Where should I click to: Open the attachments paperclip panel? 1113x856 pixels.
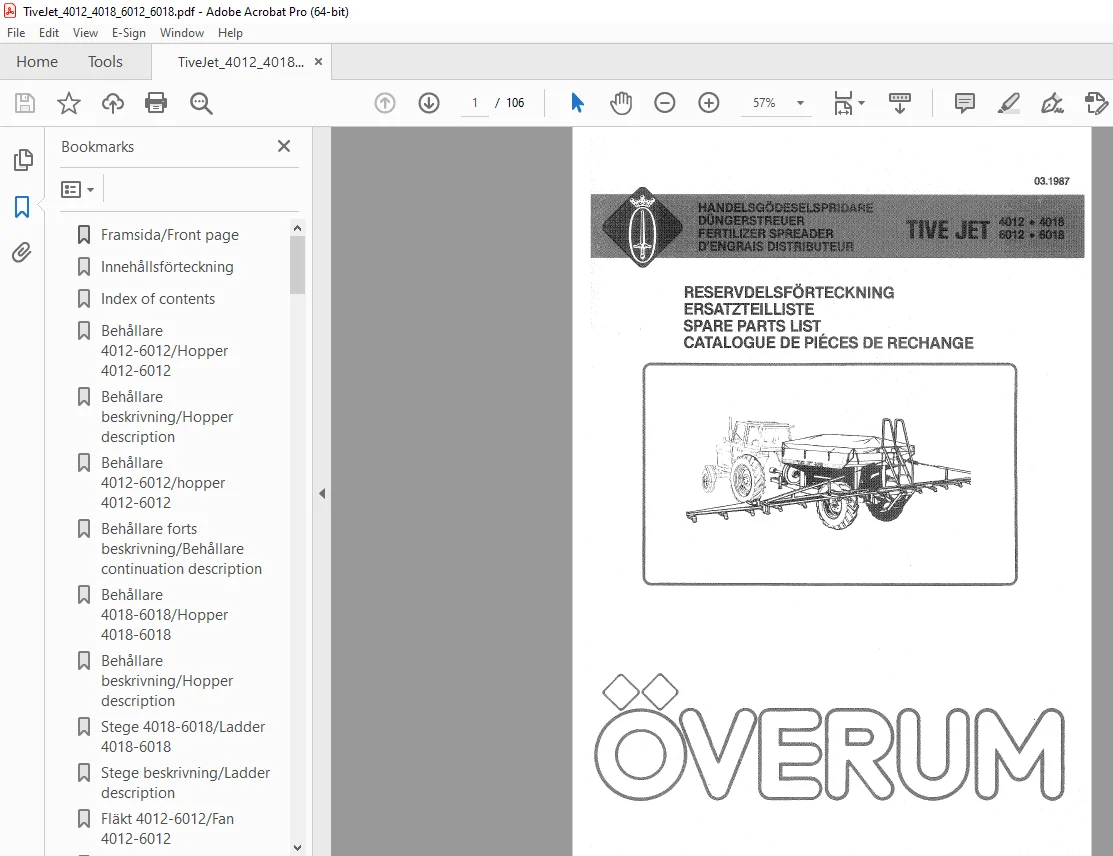pos(22,253)
